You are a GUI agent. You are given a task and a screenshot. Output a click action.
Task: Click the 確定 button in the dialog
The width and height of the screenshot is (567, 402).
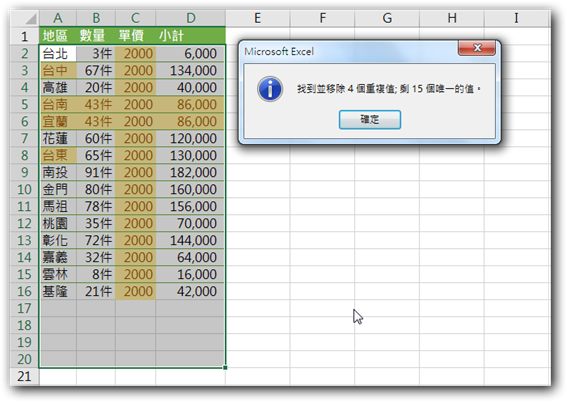[x=370, y=120]
